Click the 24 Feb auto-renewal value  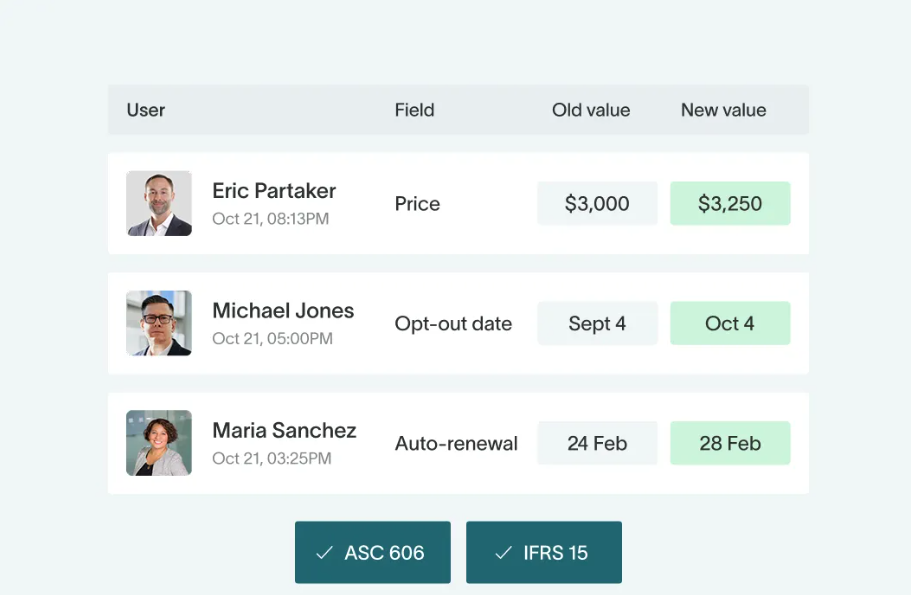597,442
